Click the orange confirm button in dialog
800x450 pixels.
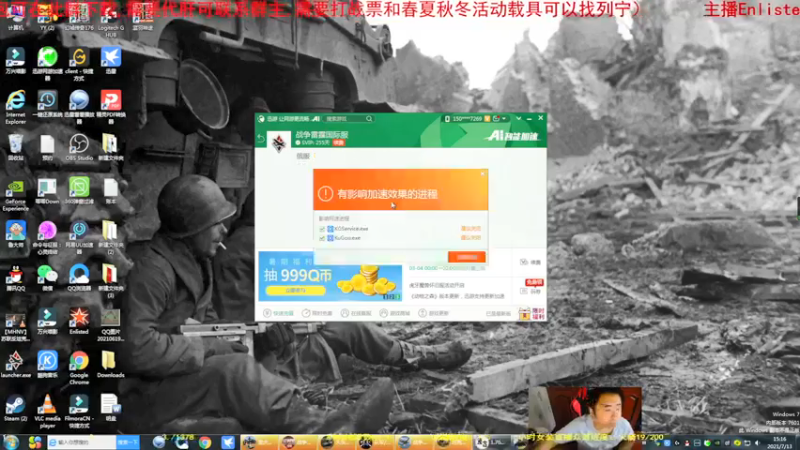pyautogui.click(x=466, y=257)
